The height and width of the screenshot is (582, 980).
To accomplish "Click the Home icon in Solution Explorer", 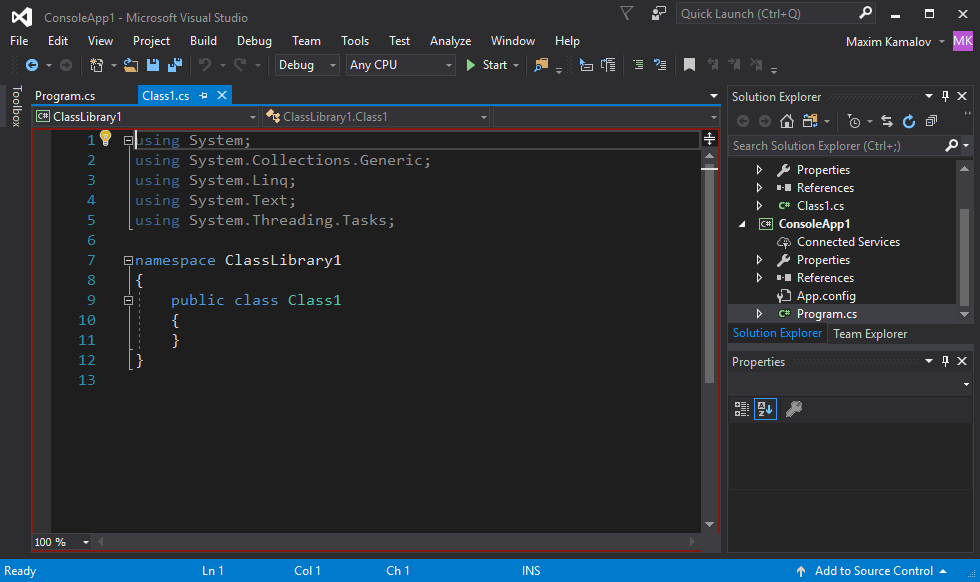I will point(787,121).
